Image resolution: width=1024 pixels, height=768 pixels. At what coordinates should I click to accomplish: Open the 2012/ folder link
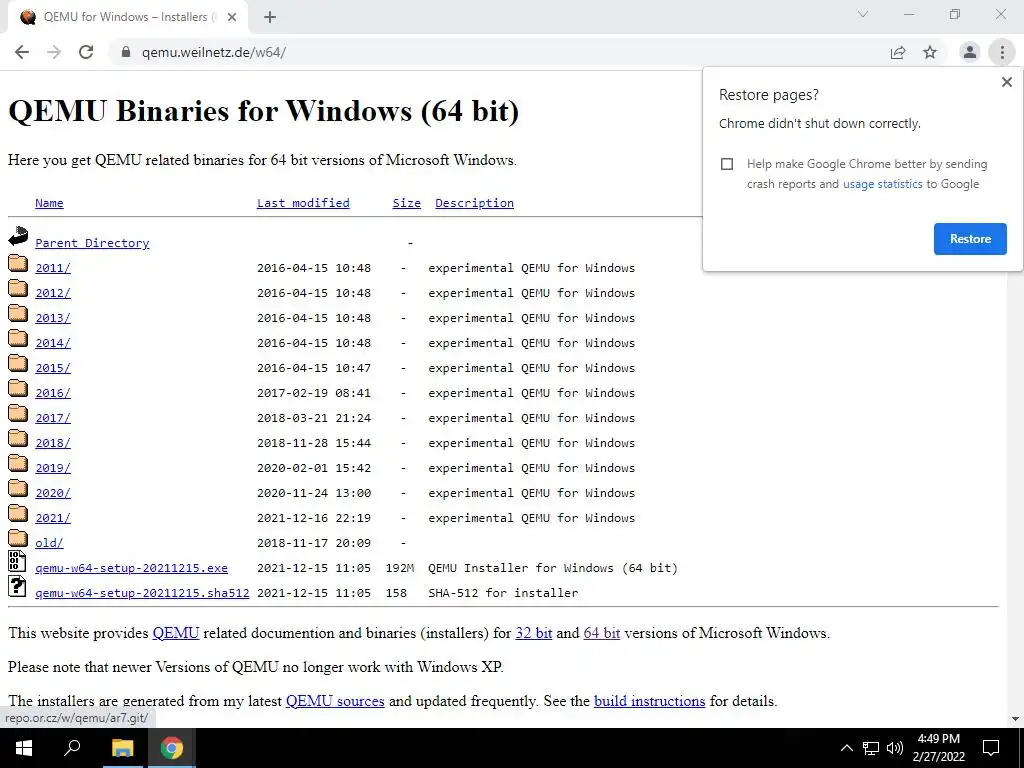click(x=53, y=293)
